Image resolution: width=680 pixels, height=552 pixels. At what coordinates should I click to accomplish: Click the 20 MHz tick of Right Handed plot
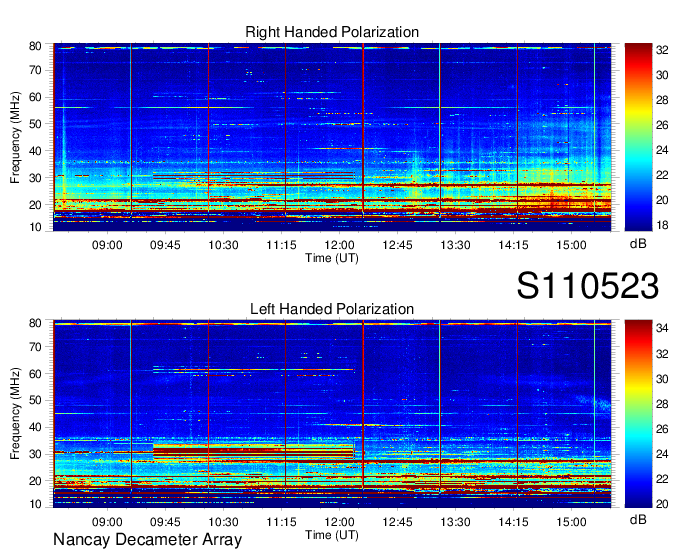pyautogui.click(x=35, y=205)
